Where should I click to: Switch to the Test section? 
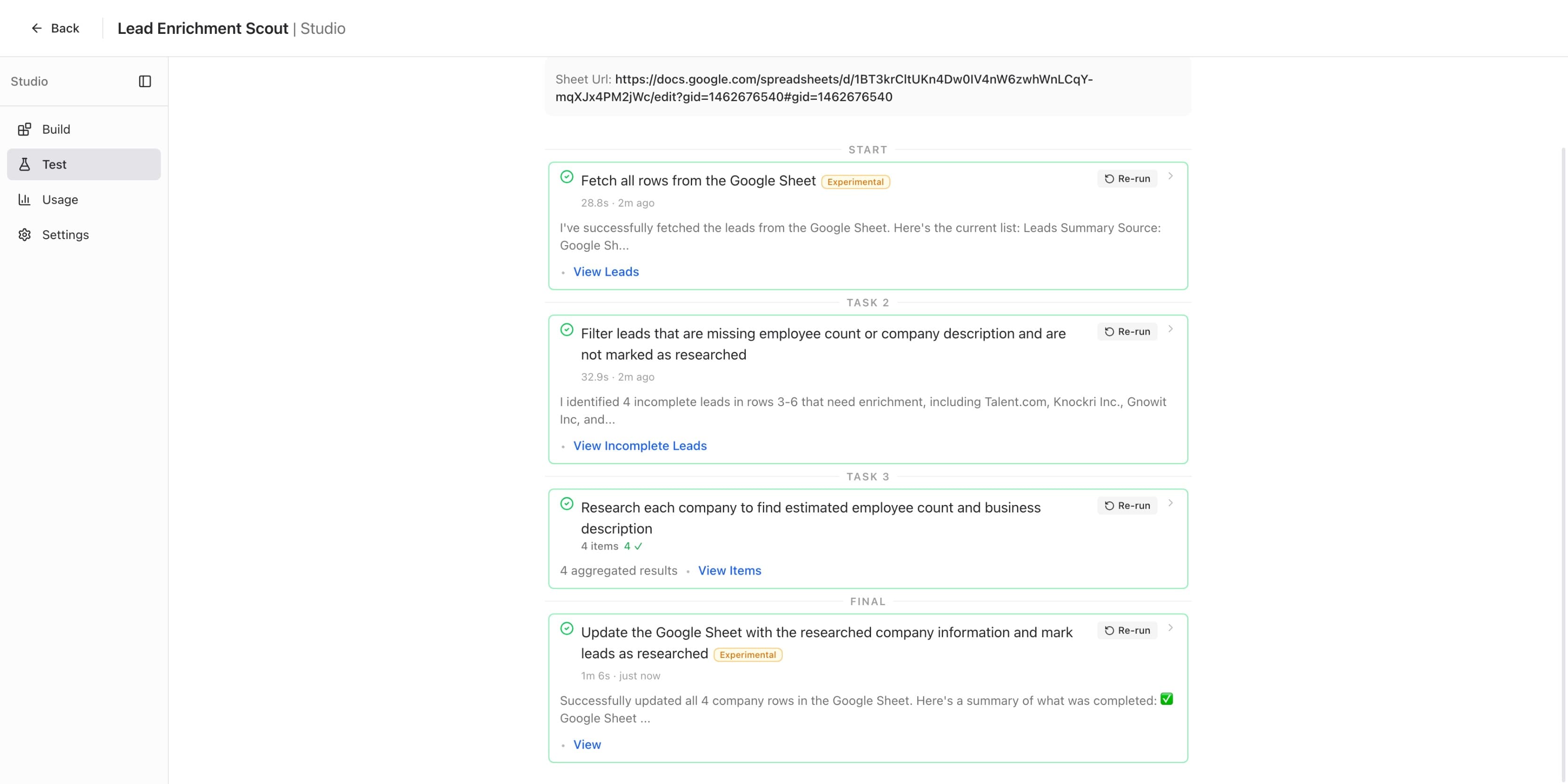coord(54,164)
